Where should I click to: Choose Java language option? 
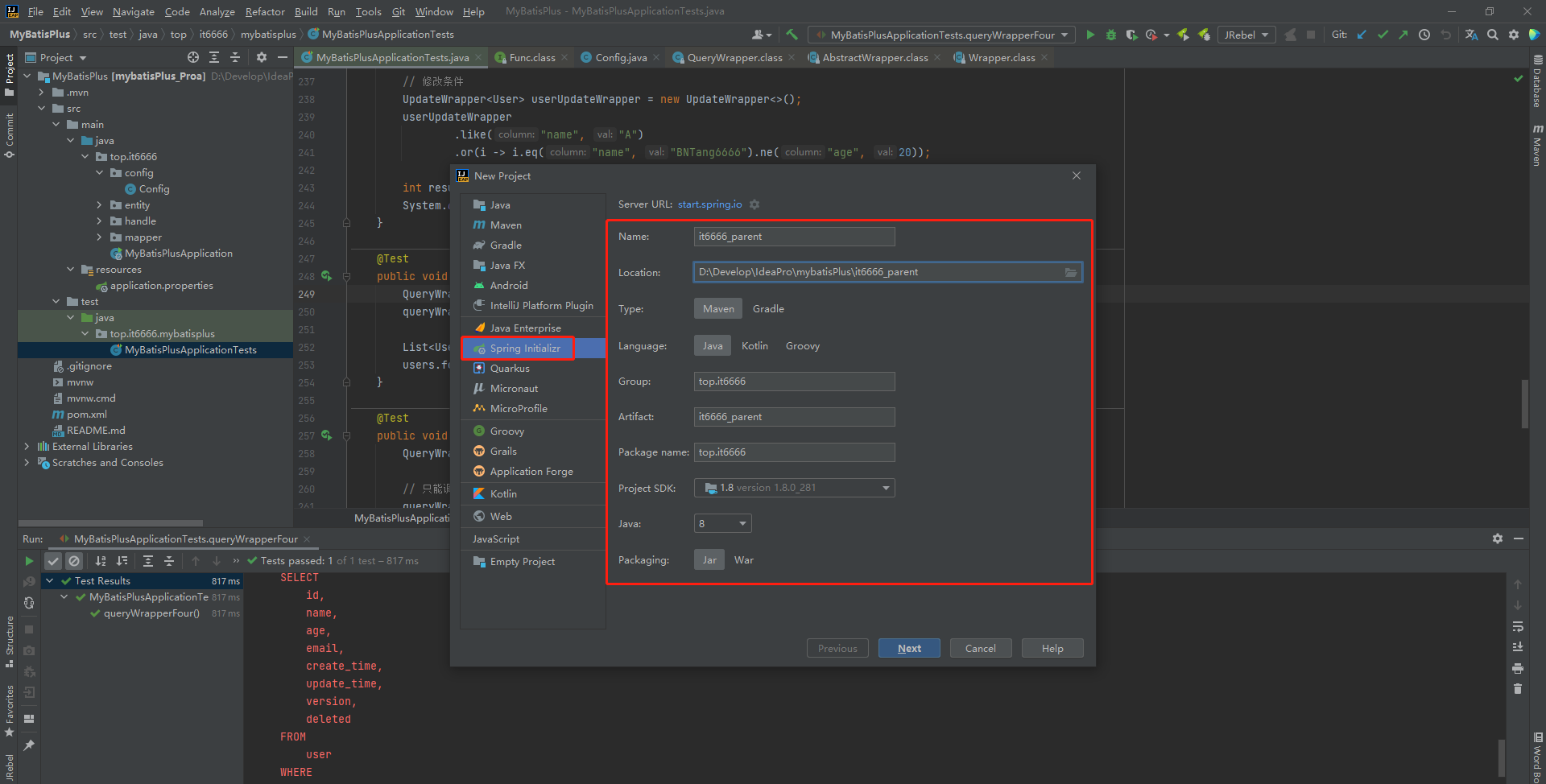pos(713,346)
